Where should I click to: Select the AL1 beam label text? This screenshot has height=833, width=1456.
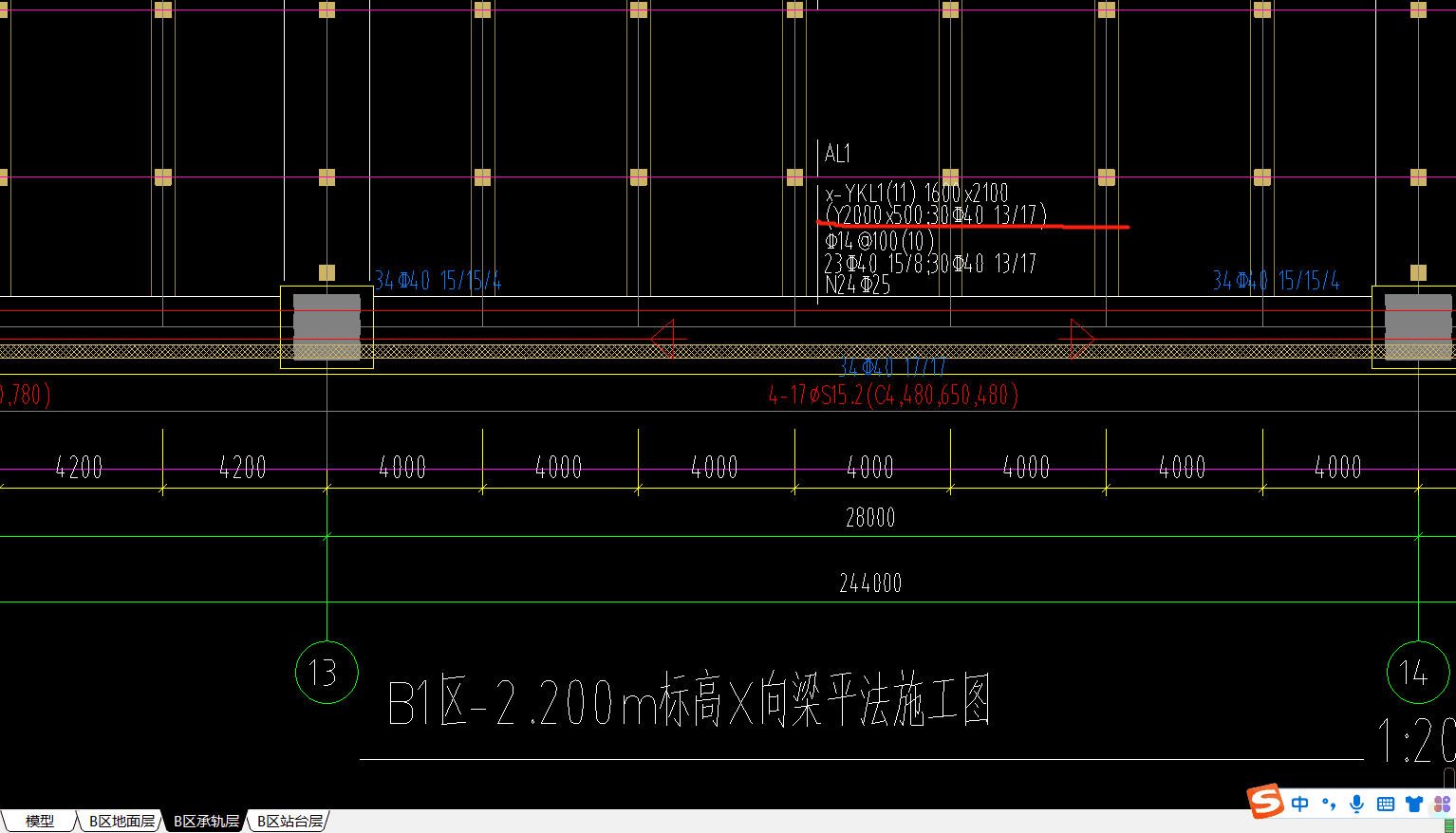tap(837, 154)
